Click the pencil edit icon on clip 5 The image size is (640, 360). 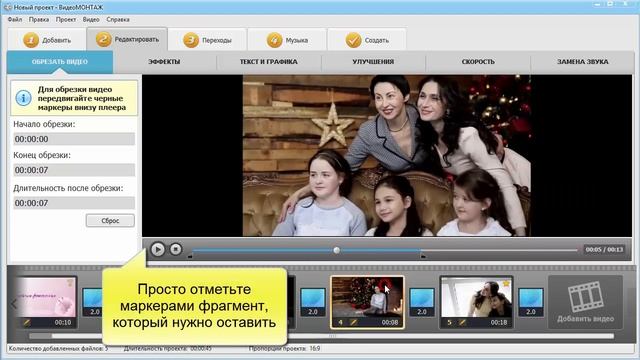[x=462, y=322]
